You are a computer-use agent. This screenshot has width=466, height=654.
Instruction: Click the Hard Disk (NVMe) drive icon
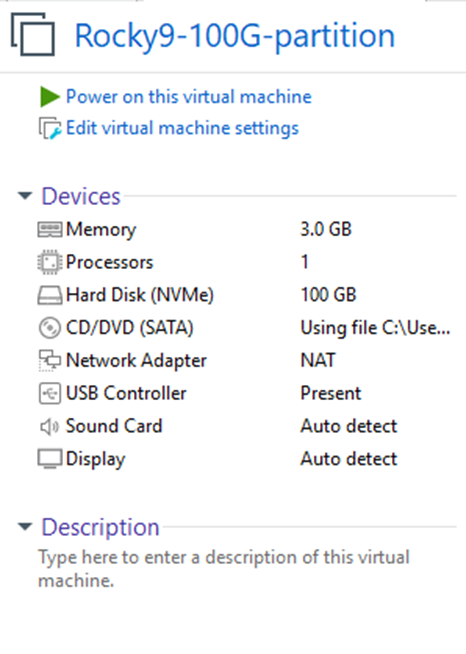click(x=50, y=295)
